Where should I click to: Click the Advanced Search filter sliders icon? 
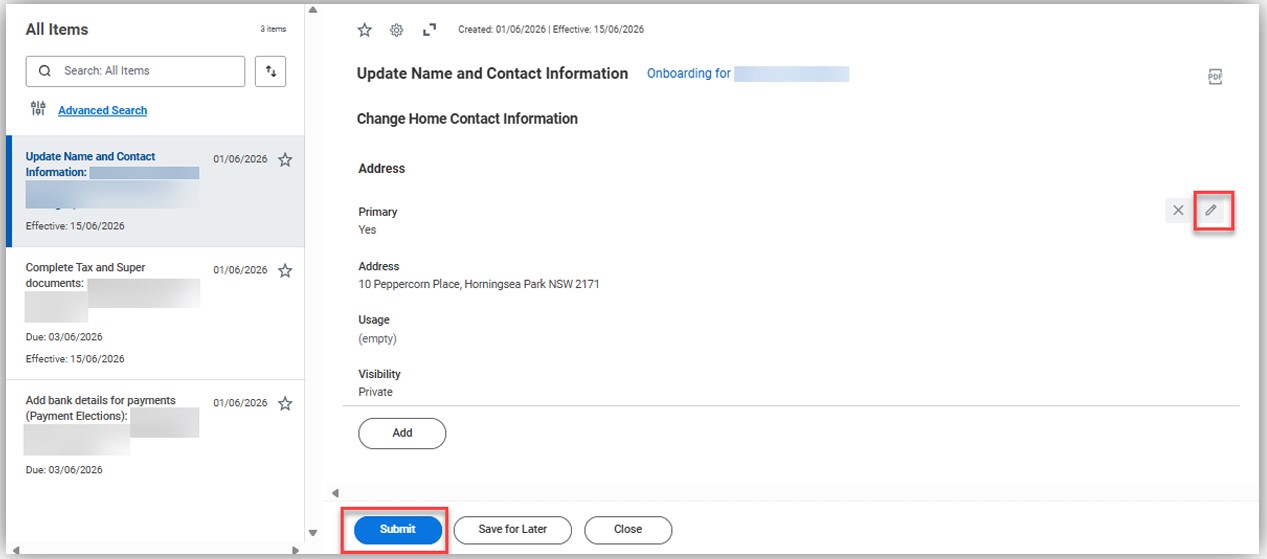[38, 109]
